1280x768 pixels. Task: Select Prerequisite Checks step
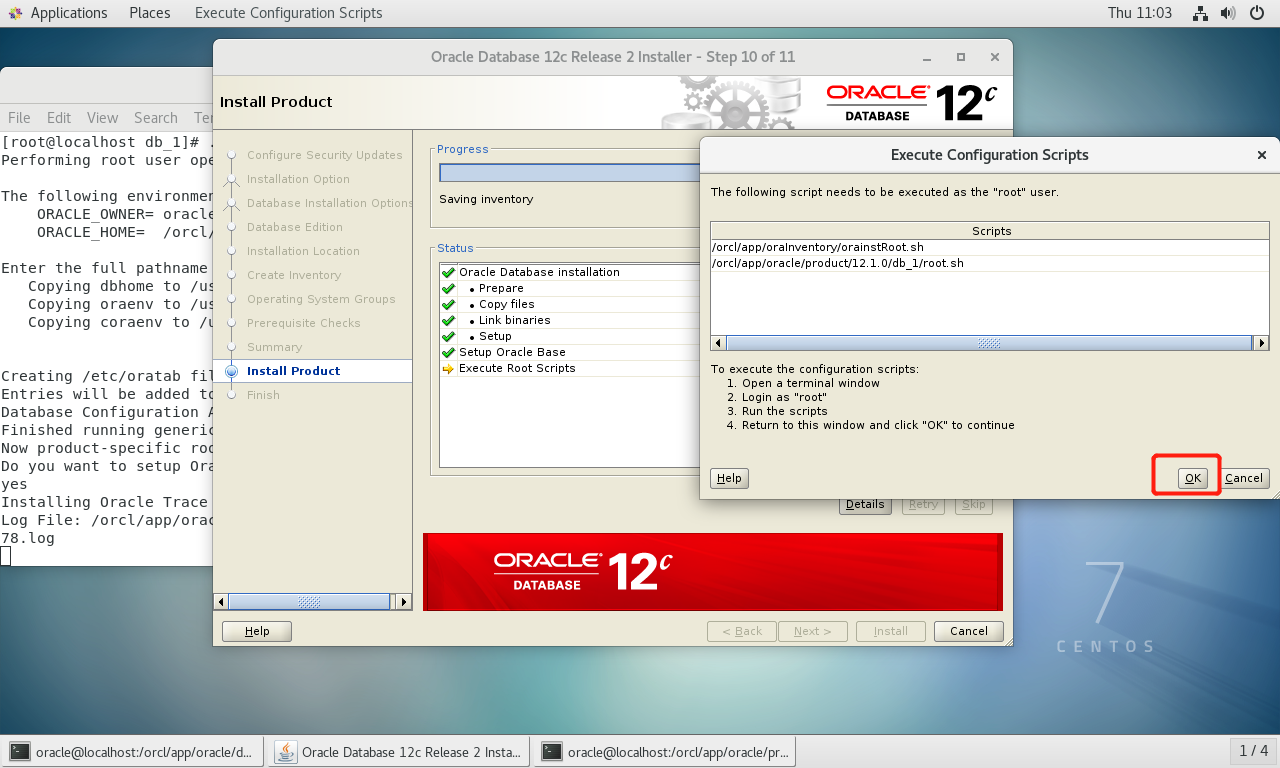click(x=304, y=323)
